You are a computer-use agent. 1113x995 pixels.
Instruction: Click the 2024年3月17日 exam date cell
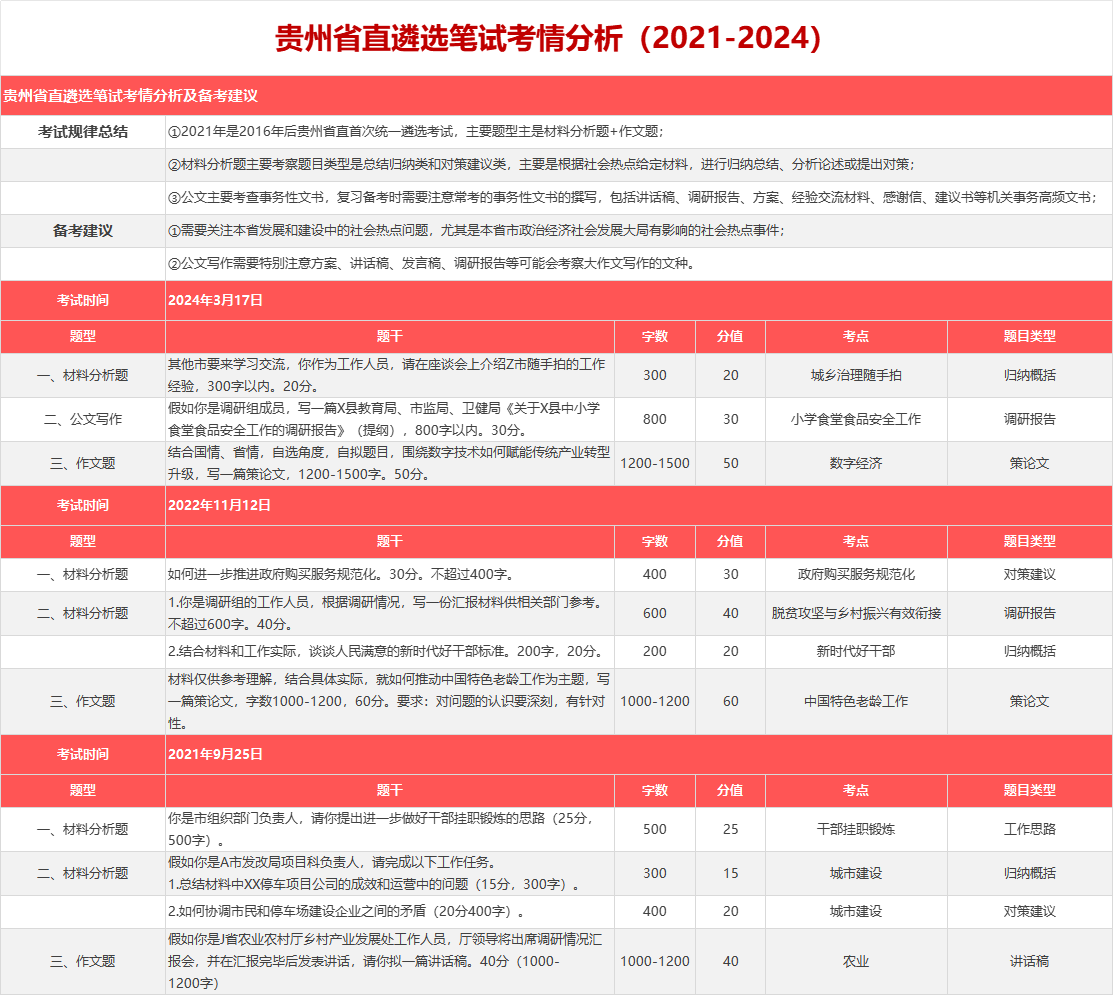click(x=216, y=299)
